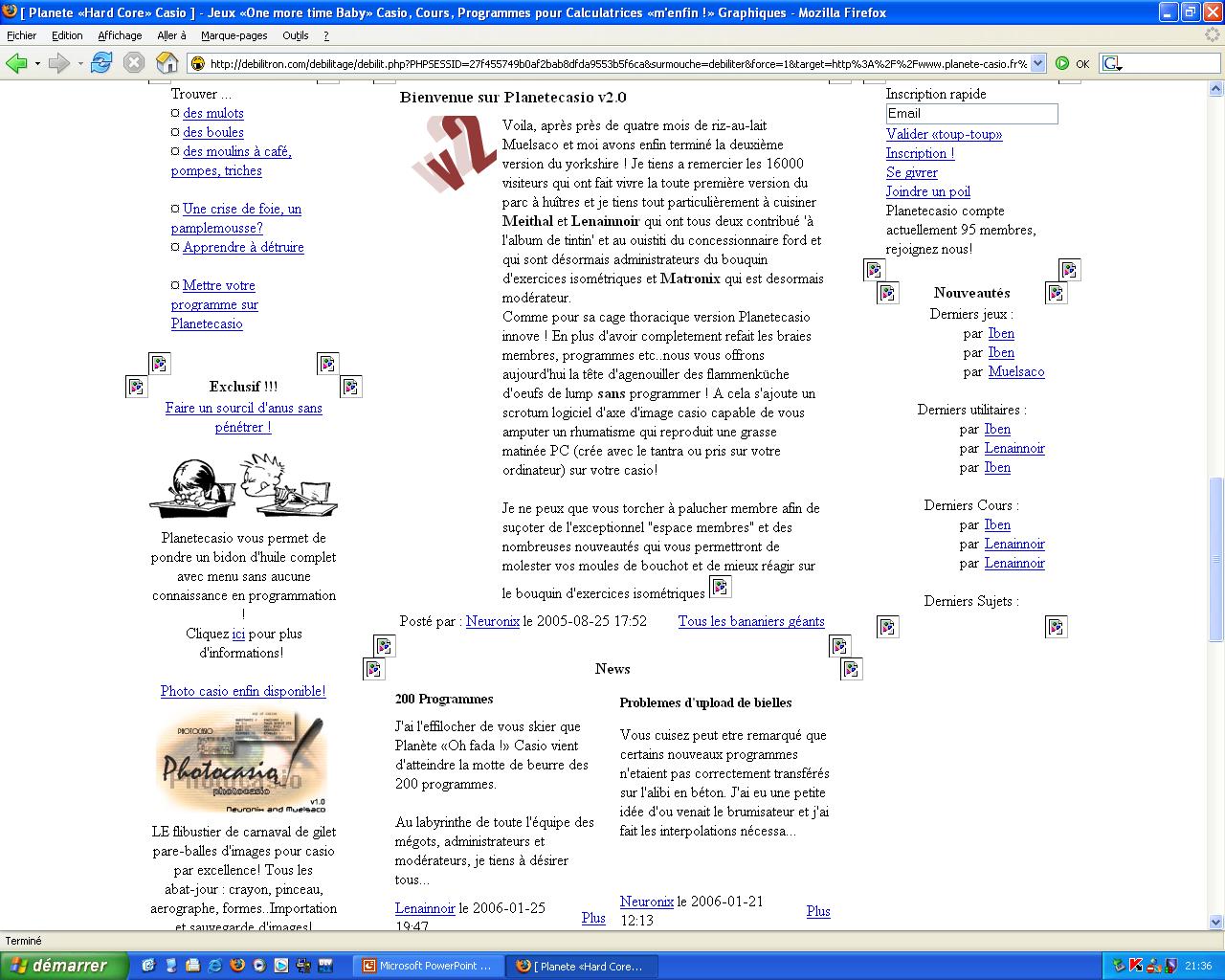Launch Internet Explorer from Quick Launch

[x=215, y=966]
